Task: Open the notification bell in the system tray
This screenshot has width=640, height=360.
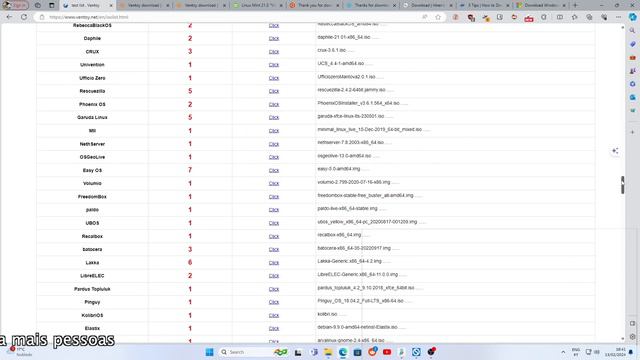Action: point(631,352)
